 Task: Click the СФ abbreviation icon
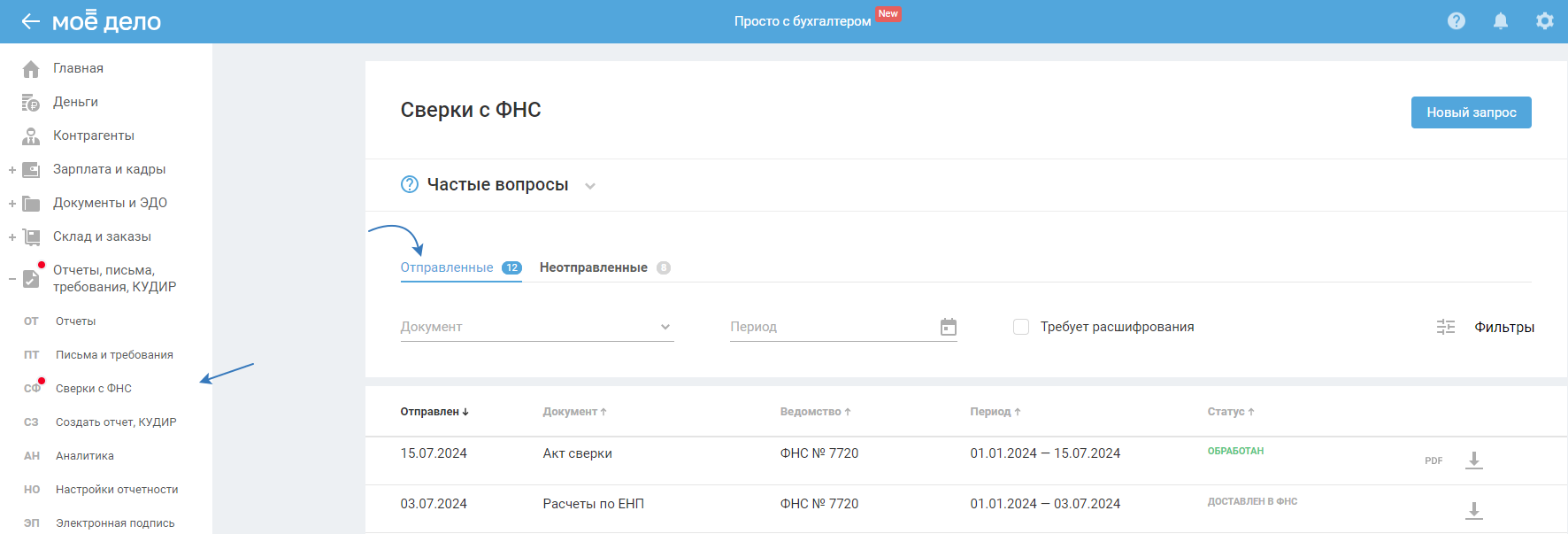point(31,389)
